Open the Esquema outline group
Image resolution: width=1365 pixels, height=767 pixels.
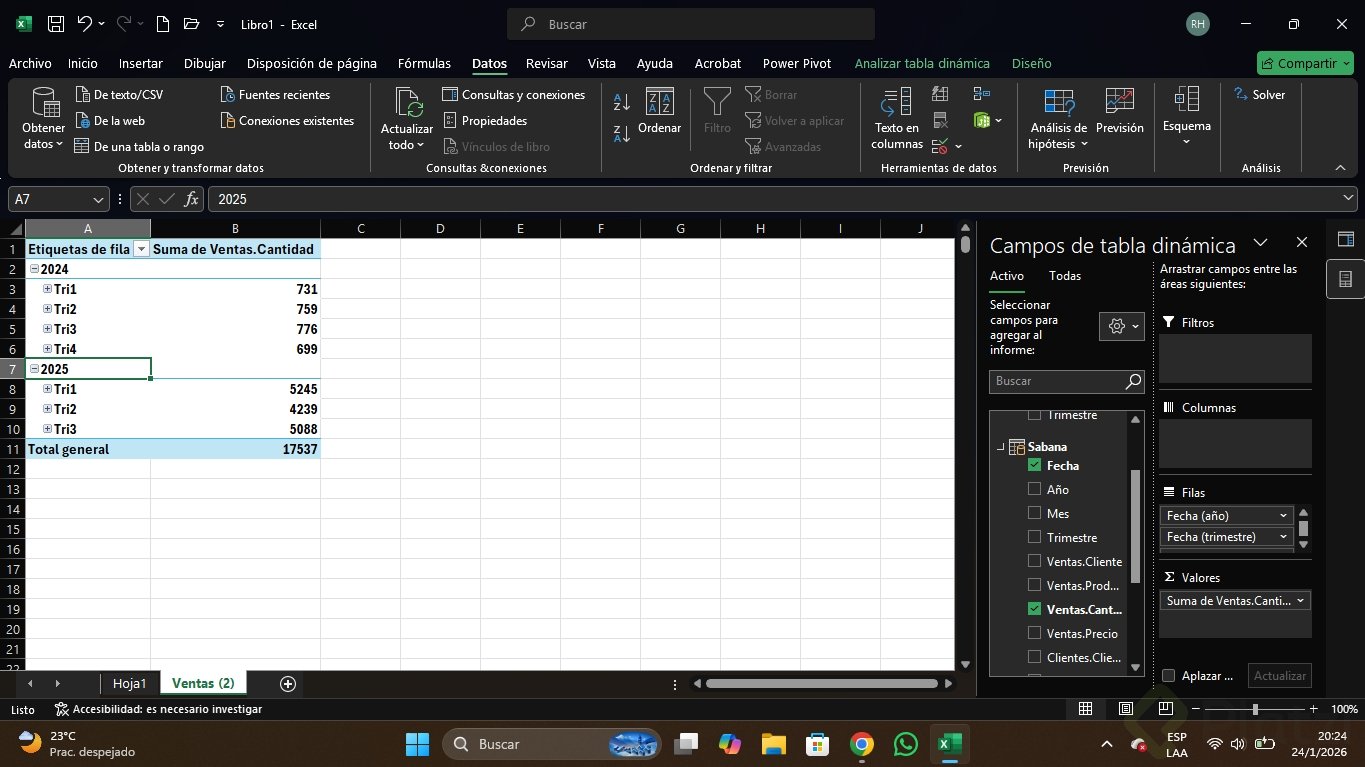1187,117
